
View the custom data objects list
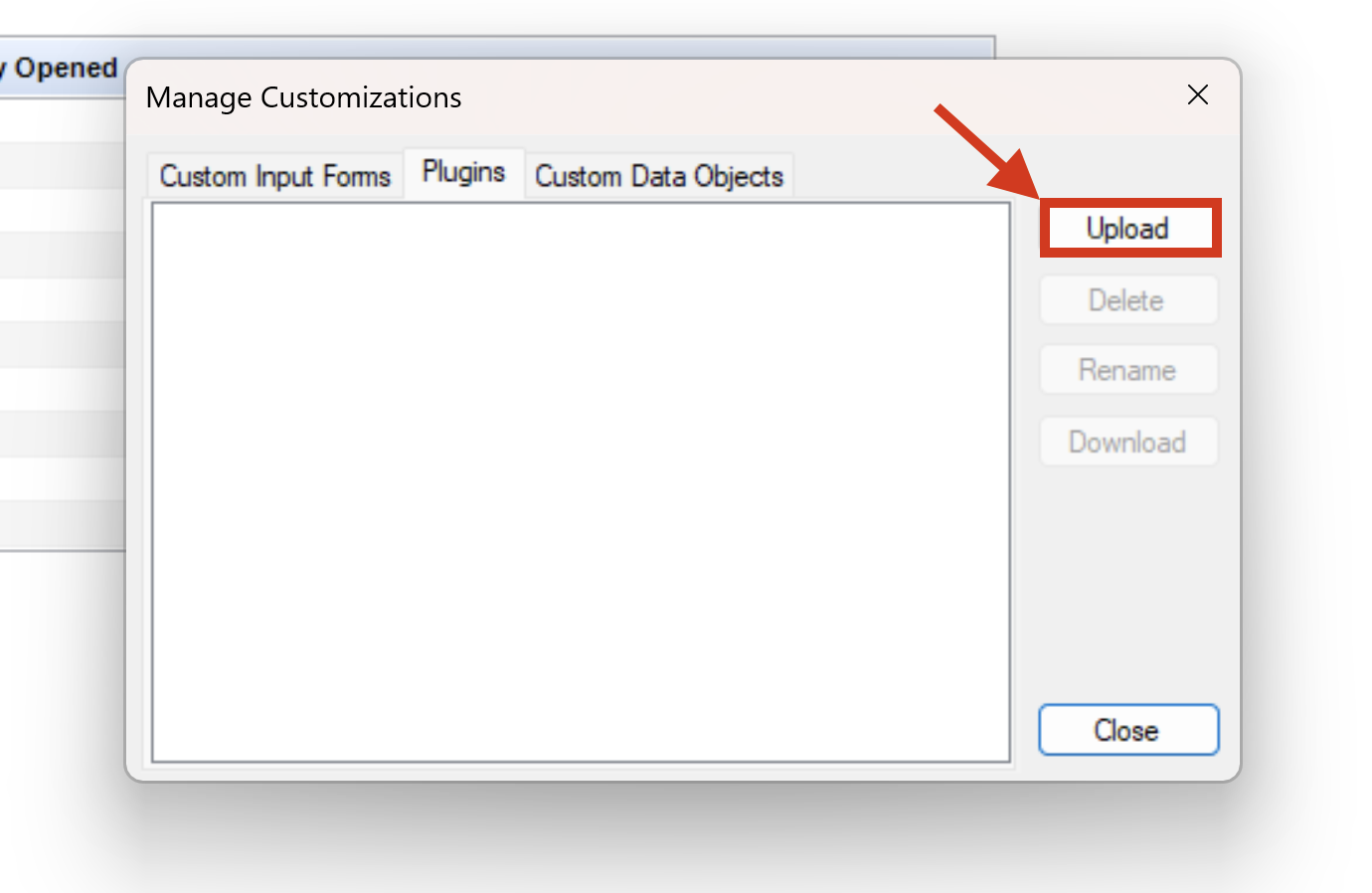[x=659, y=176]
